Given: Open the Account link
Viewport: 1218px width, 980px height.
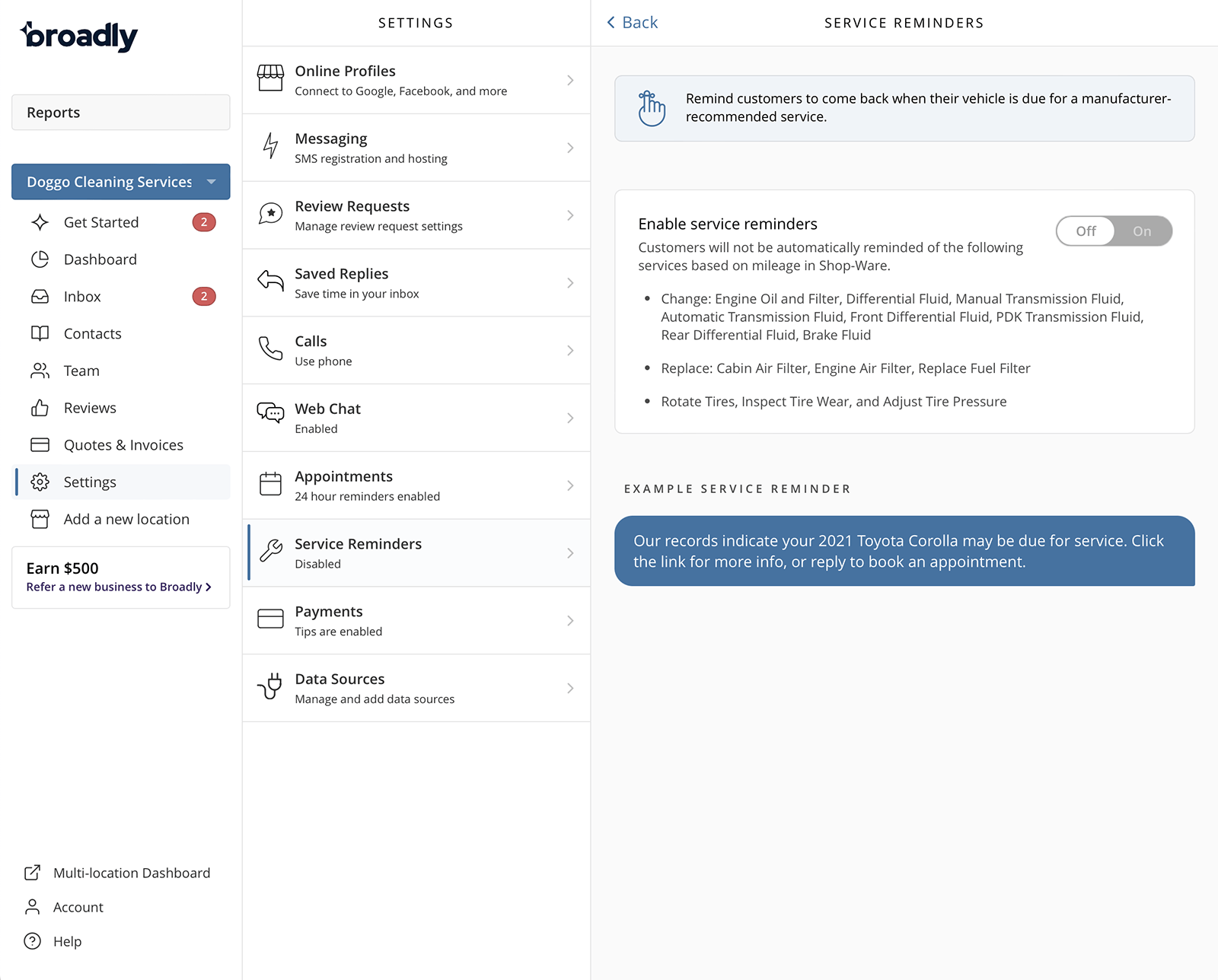Looking at the screenshot, I should (x=64, y=907).
